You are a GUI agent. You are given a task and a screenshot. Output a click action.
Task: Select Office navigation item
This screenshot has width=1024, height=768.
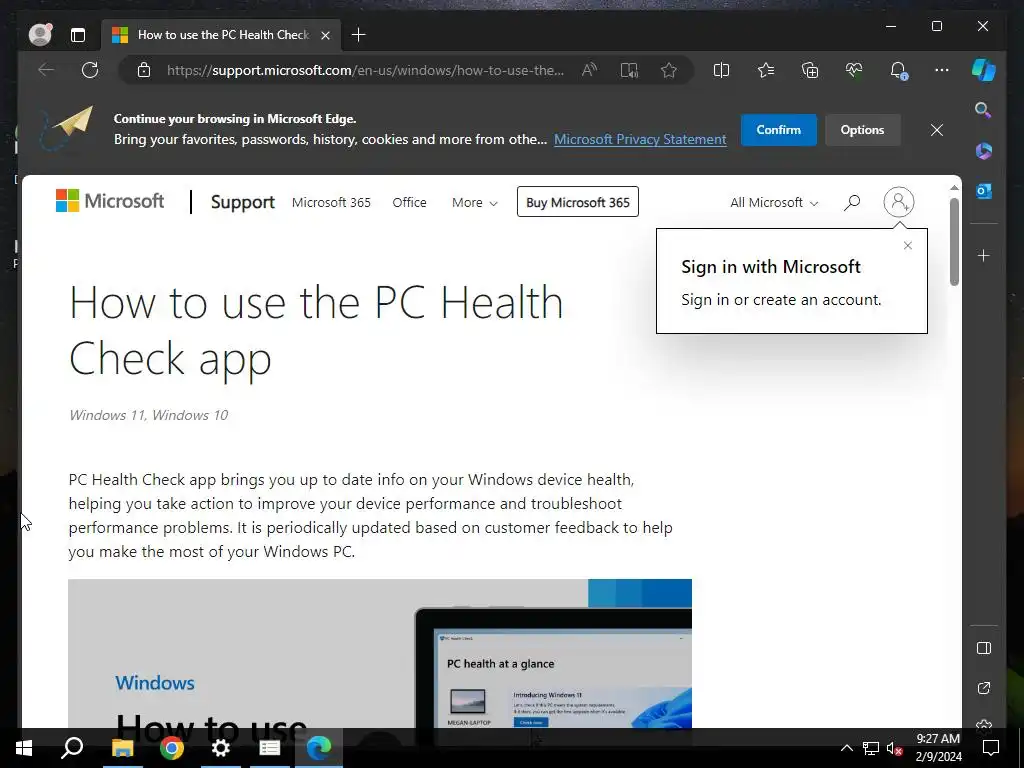click(409, 202)
